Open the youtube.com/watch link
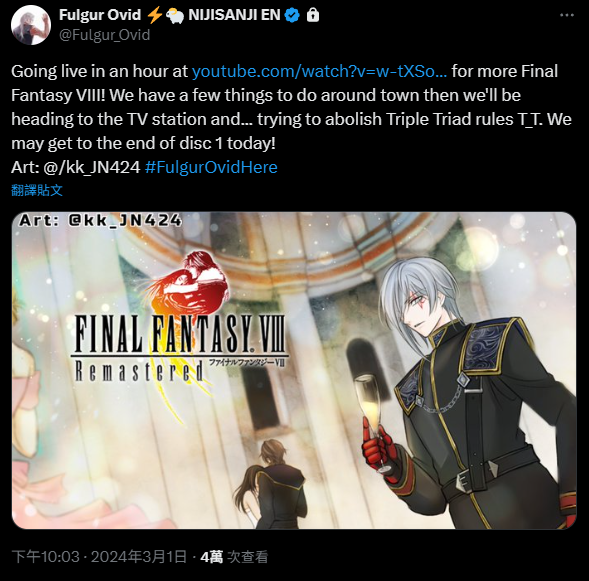Image resolution: width=589 pixels, height=581 pixels. pos(319,71)
